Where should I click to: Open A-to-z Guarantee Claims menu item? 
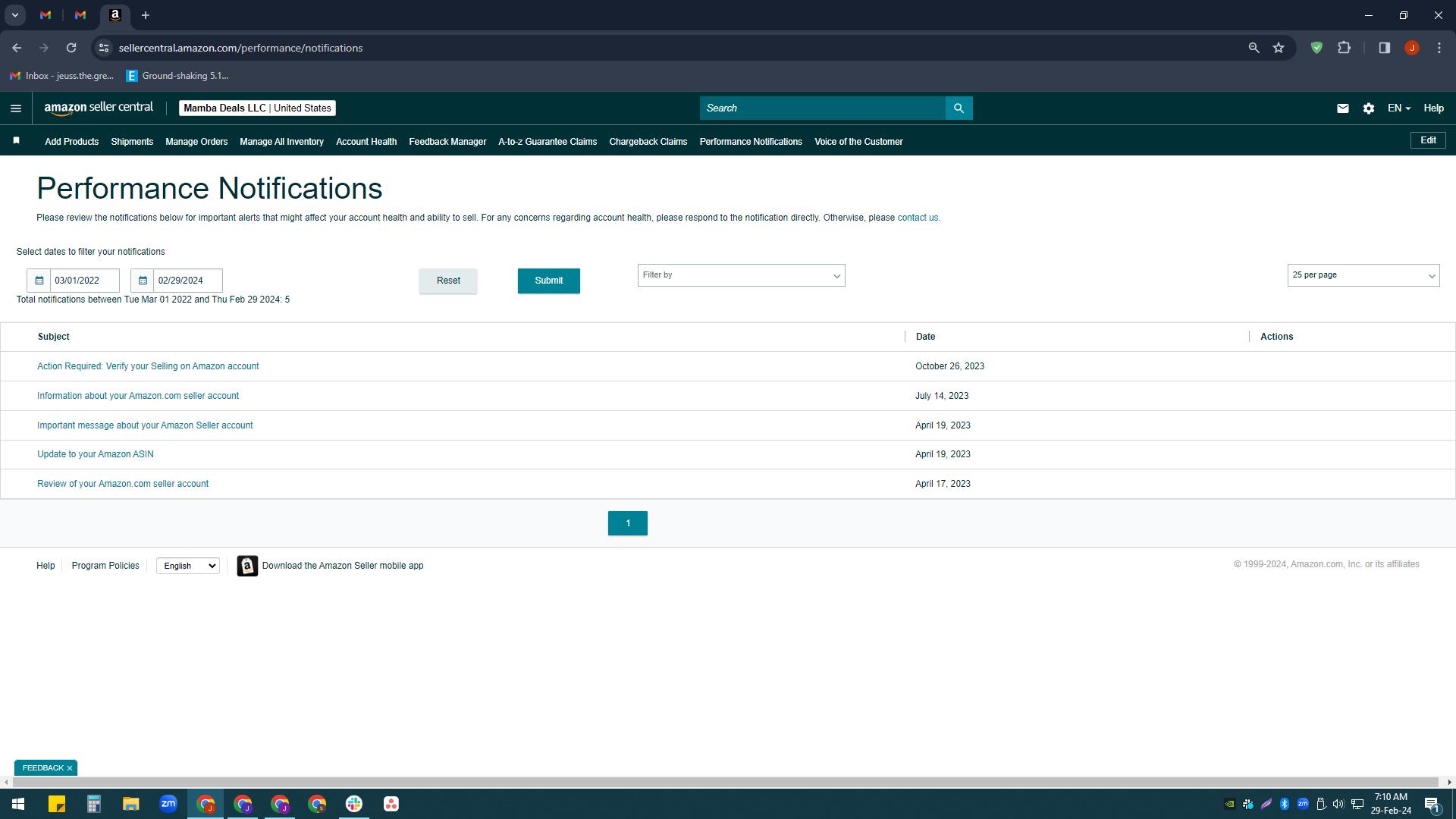pos(548,142)
